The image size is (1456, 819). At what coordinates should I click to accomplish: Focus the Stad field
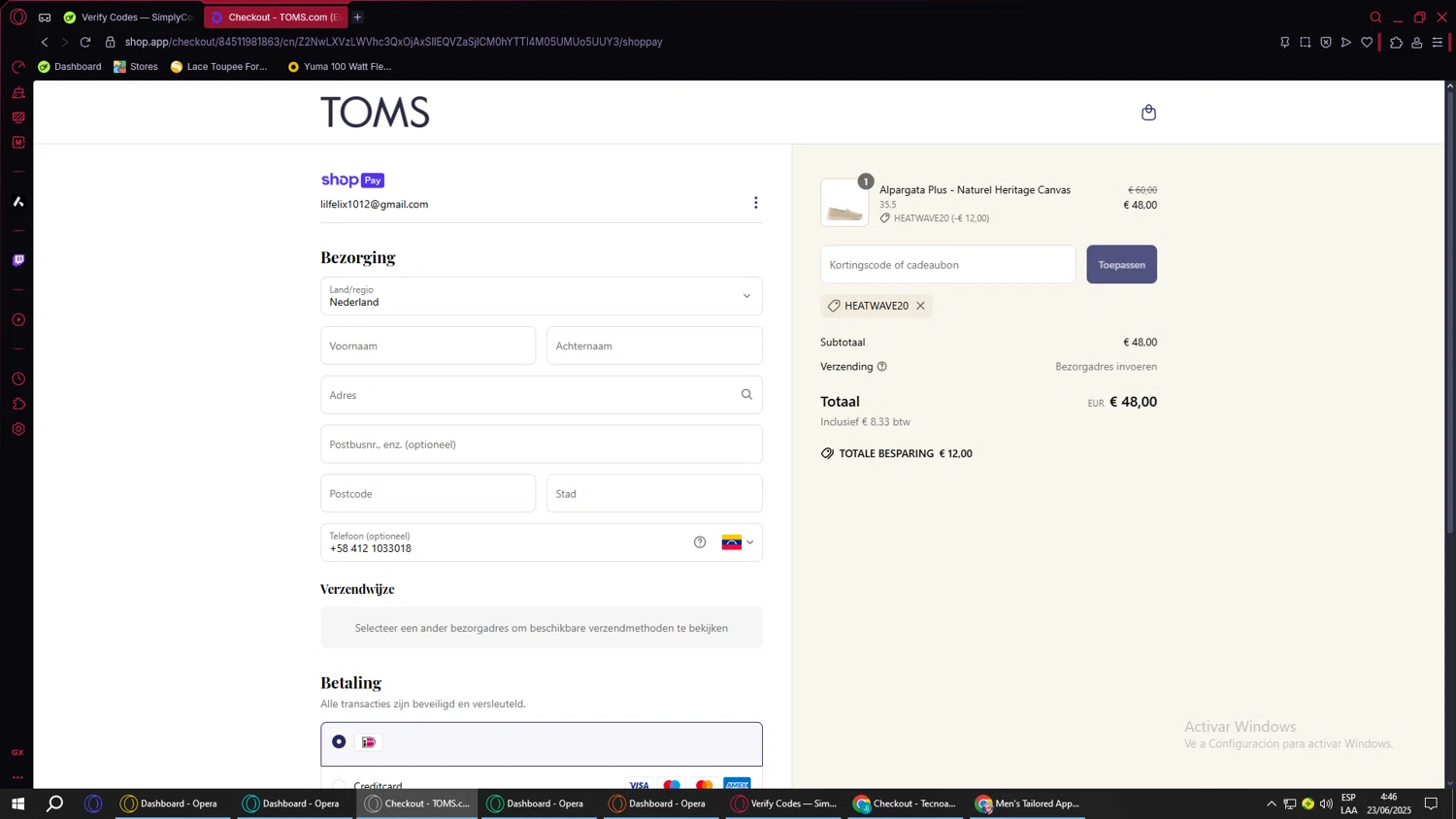pos(654,494)
